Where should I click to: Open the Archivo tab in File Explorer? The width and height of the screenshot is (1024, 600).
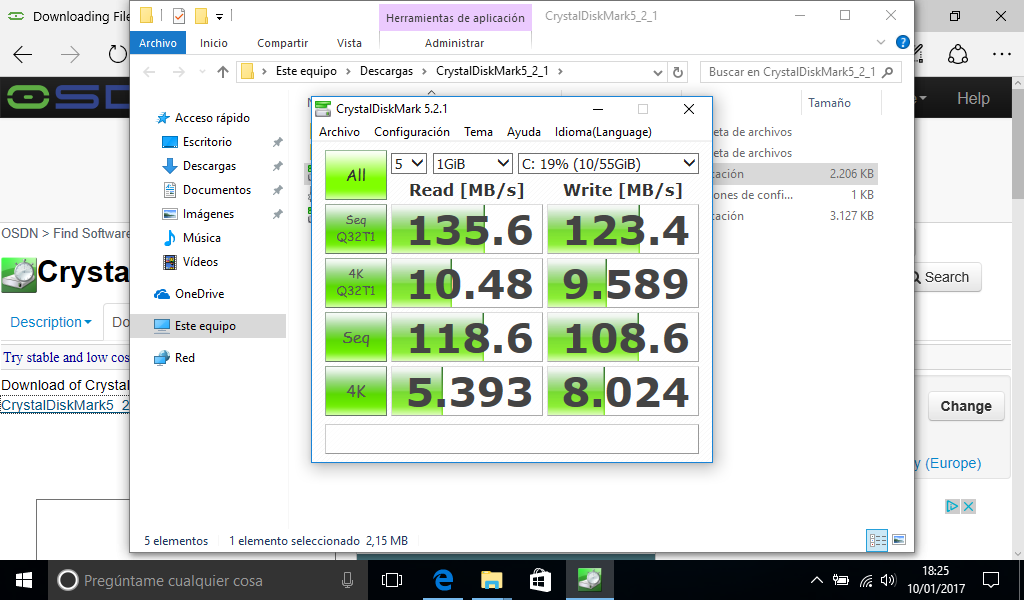tap(158, 43)
